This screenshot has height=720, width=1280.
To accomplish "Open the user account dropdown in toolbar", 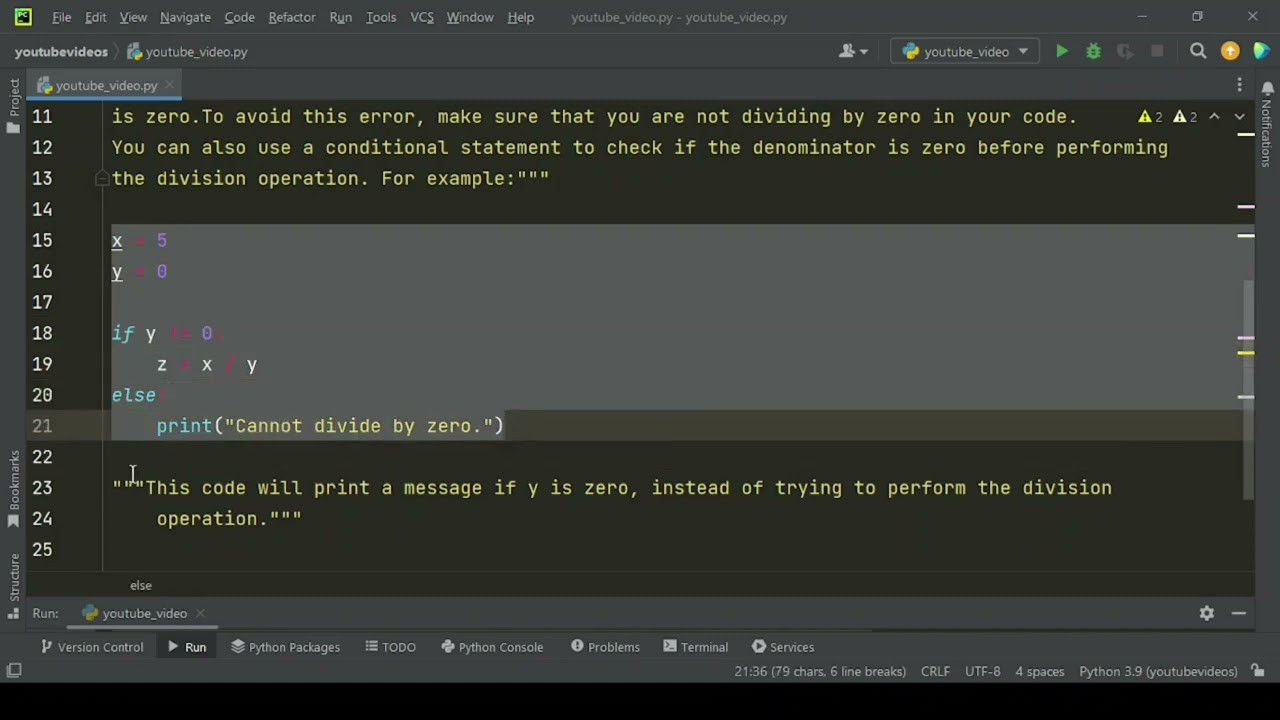I will click(853, 51).
